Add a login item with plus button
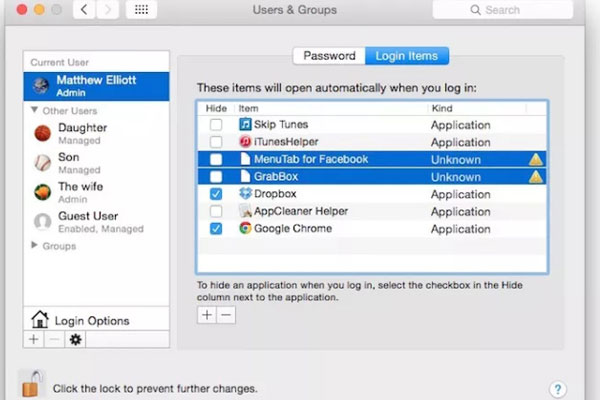Screen dimensions: 600x400 (207, 315)
